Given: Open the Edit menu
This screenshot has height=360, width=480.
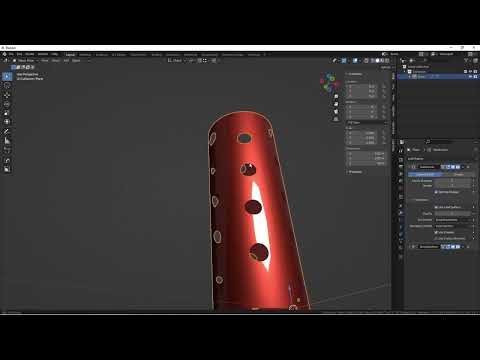Looking at the screenshot, I should tap(19, 54).
